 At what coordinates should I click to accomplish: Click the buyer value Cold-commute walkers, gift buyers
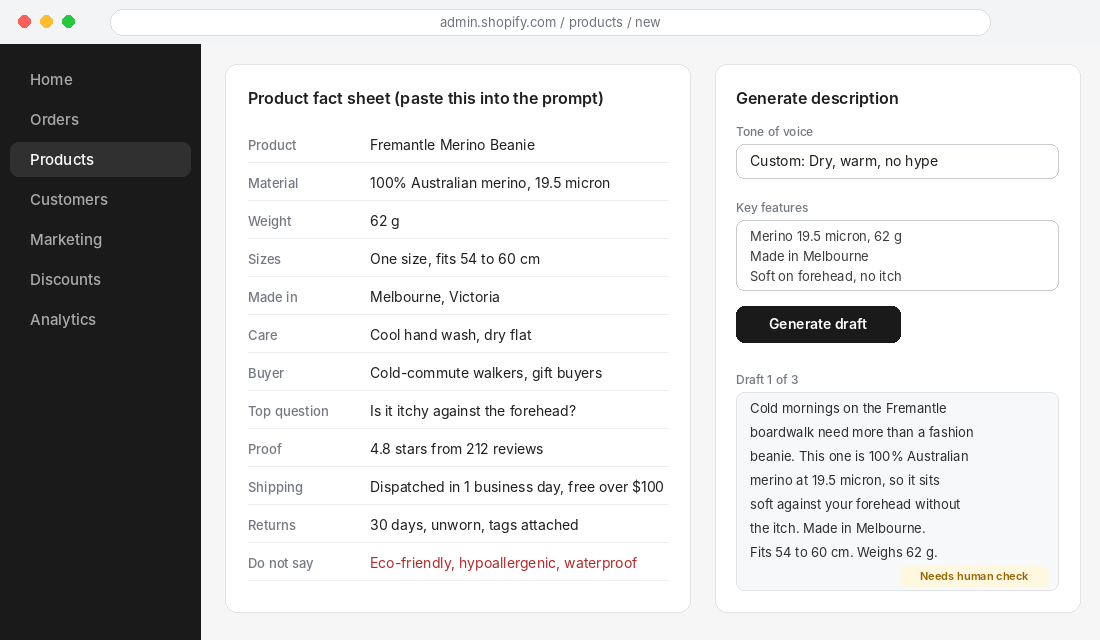point(486,373)
